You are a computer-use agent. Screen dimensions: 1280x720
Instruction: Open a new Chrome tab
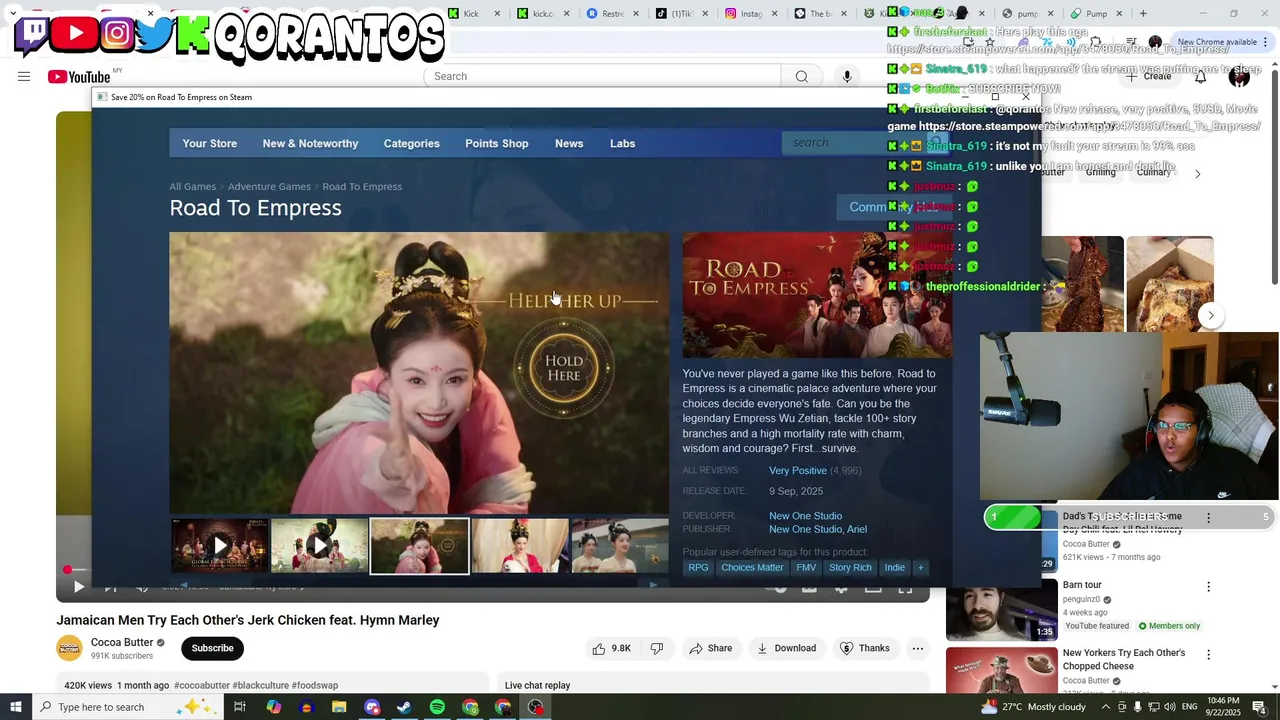(x=1143, y=13)
